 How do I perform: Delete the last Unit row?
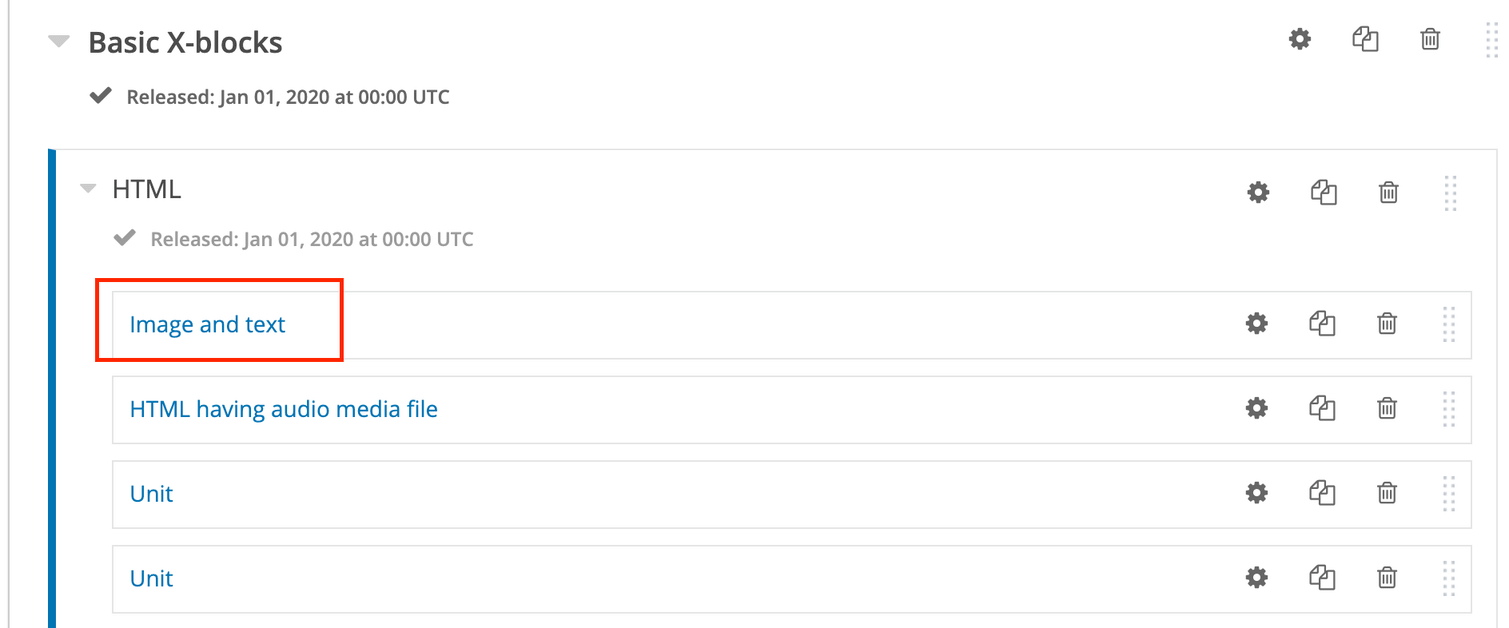click(x=1387, y=577)
